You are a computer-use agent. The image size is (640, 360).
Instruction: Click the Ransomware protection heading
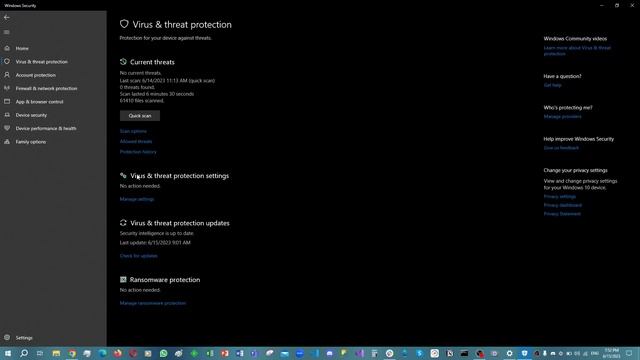pos(165,280)
